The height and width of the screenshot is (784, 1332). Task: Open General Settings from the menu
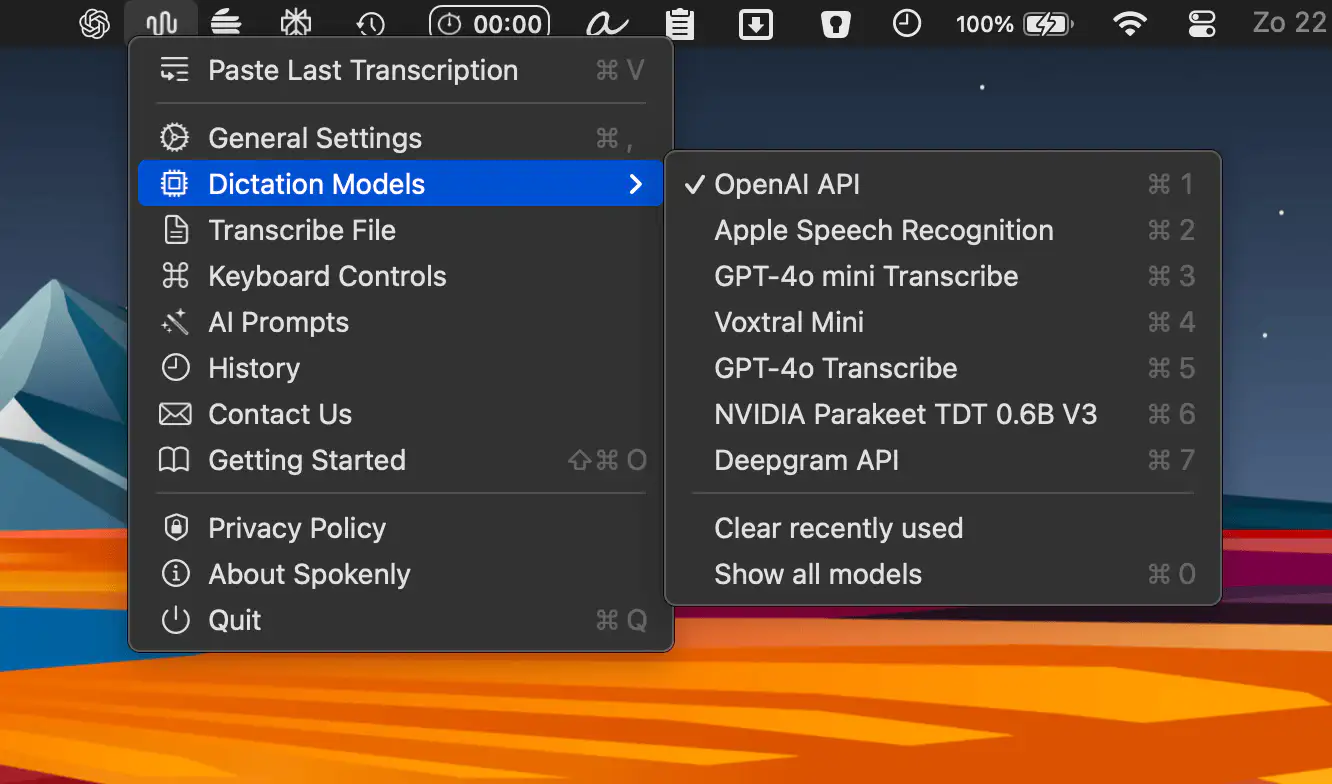pyautogui.click(x=315, y=138)
